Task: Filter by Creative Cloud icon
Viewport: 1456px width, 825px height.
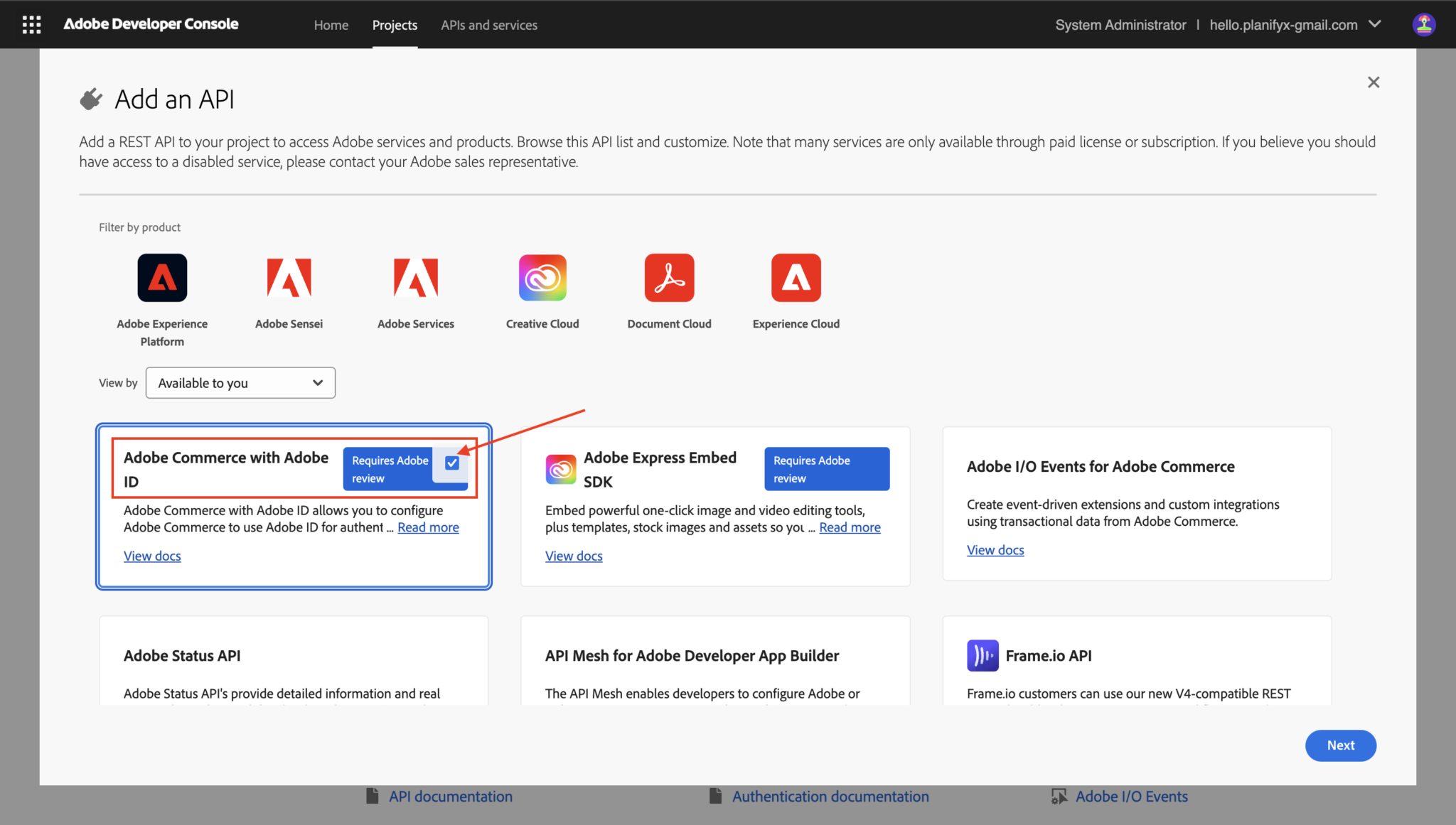Action: 542,278
